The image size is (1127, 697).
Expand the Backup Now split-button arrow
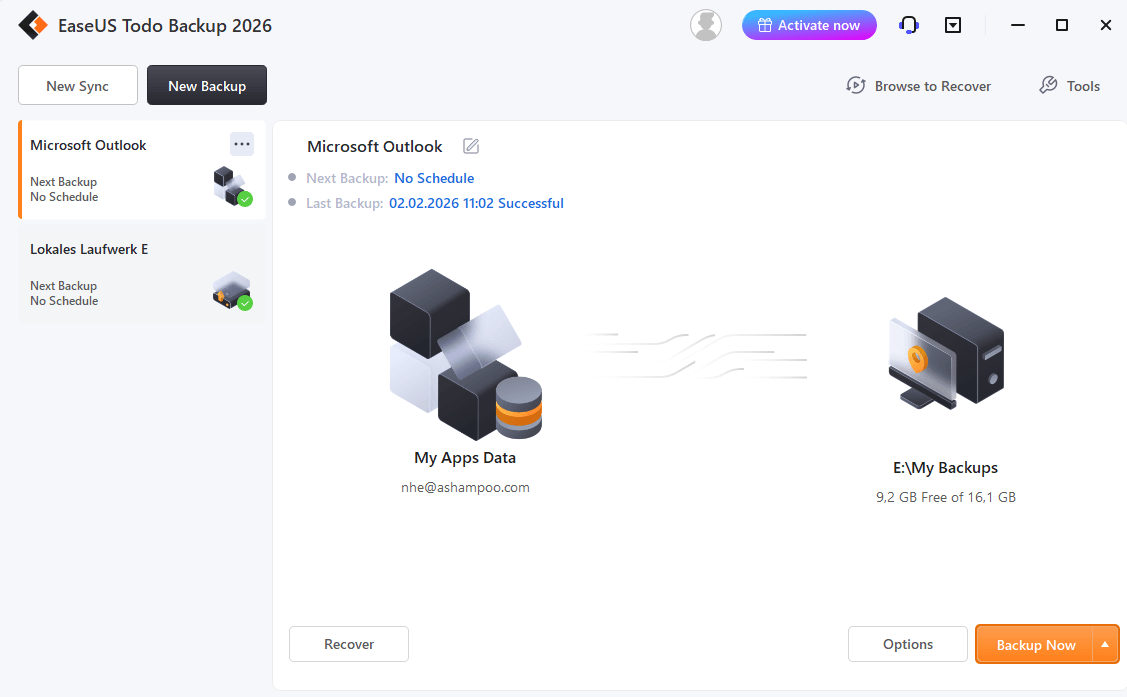(x=1104, y=644)
